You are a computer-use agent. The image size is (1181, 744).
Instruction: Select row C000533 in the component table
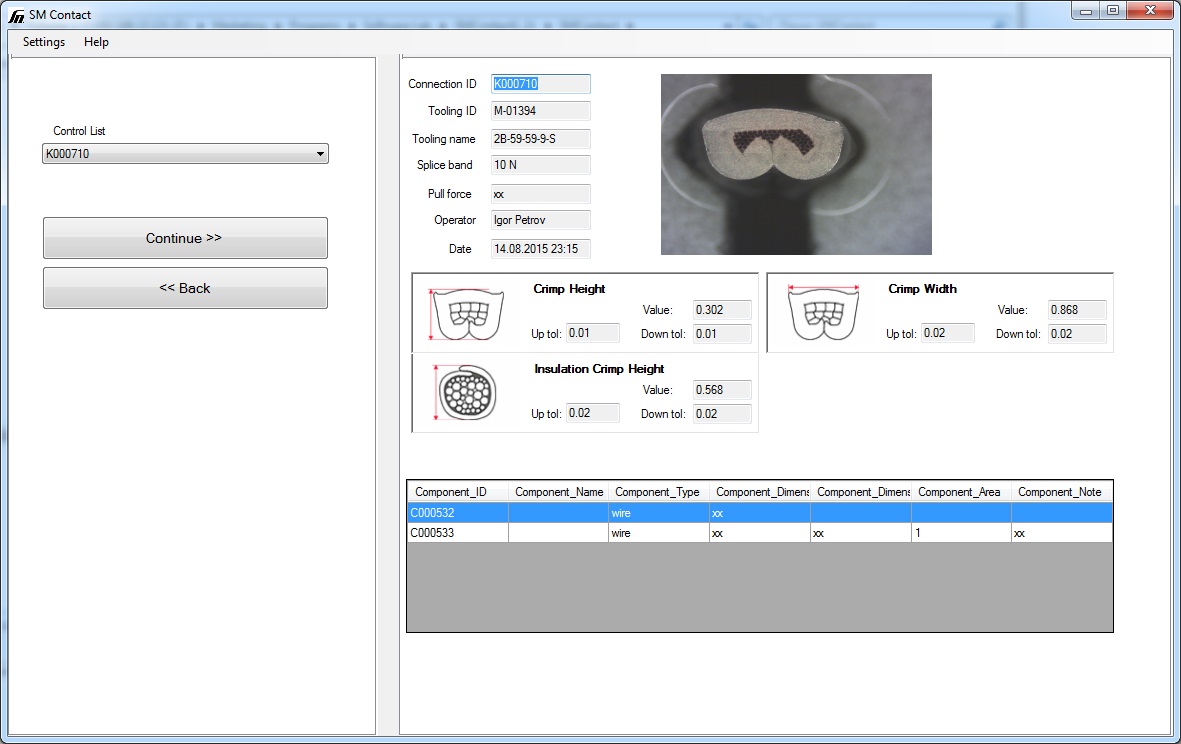tap(457, 534)
